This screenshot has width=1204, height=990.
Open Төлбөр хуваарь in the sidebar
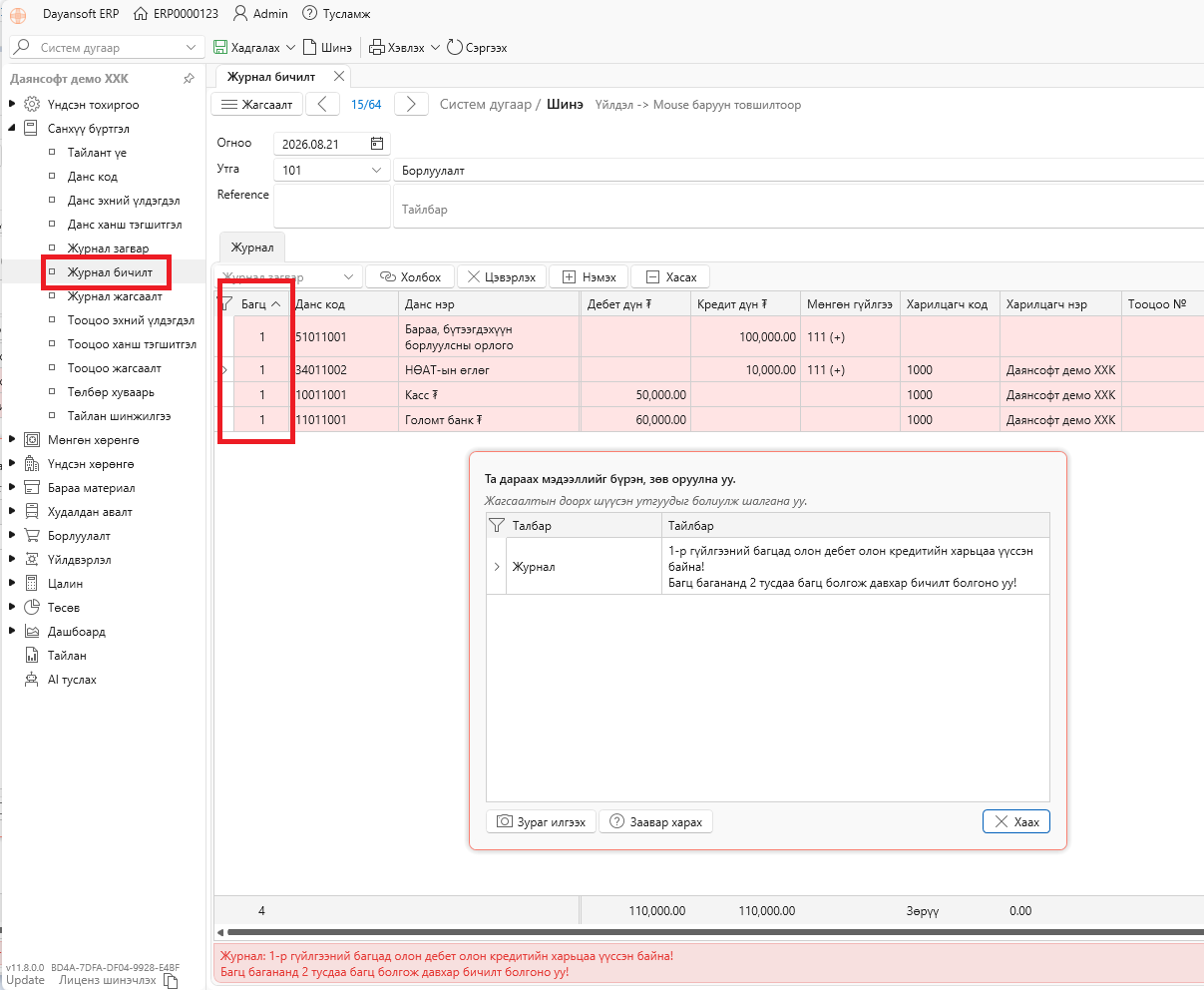tap(111, 392)
